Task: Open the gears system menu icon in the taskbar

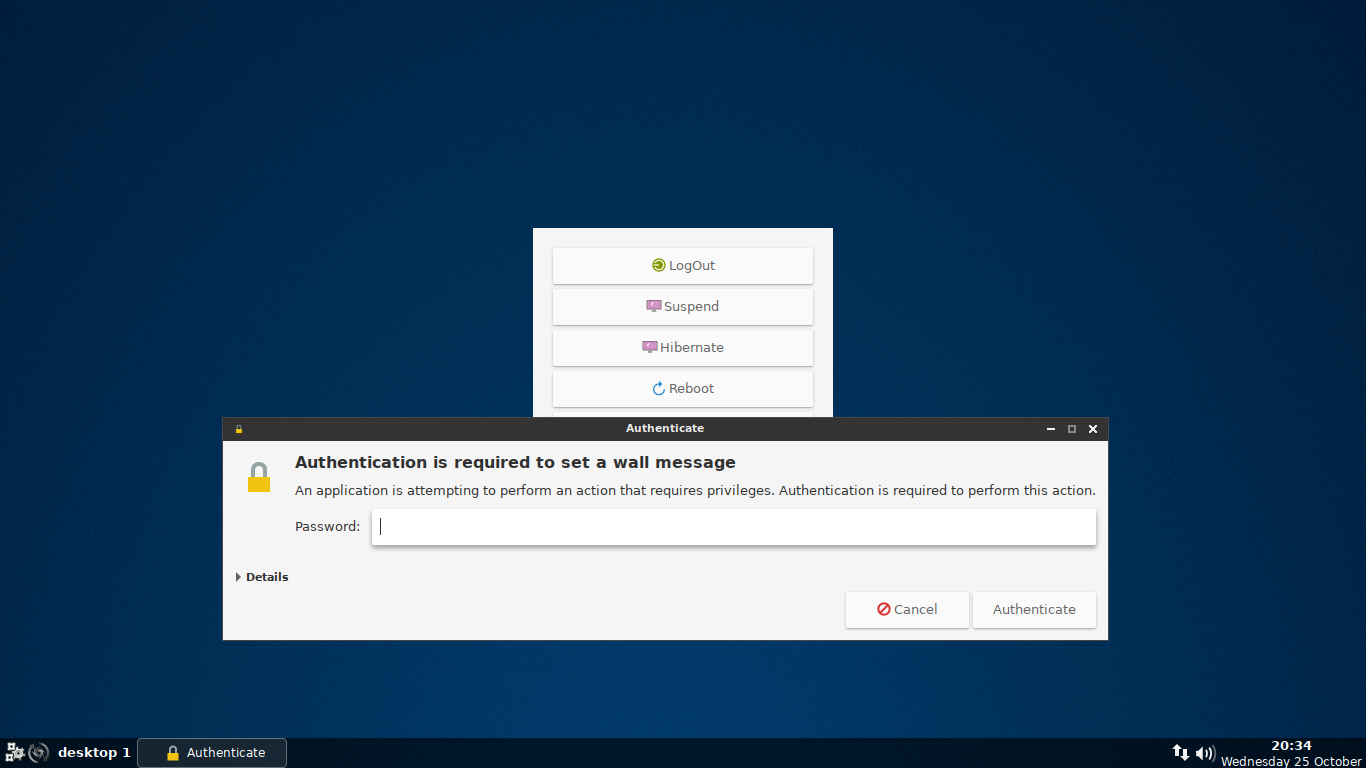Action: click(15, 752)
